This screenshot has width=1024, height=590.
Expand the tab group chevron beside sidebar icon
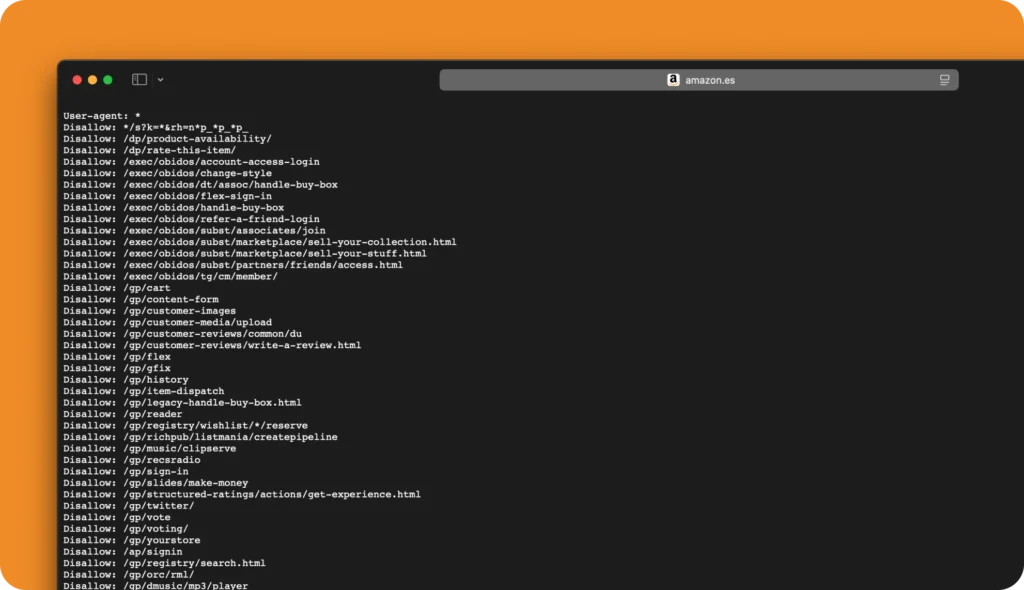pyautogui.click(x=160, y=80)
